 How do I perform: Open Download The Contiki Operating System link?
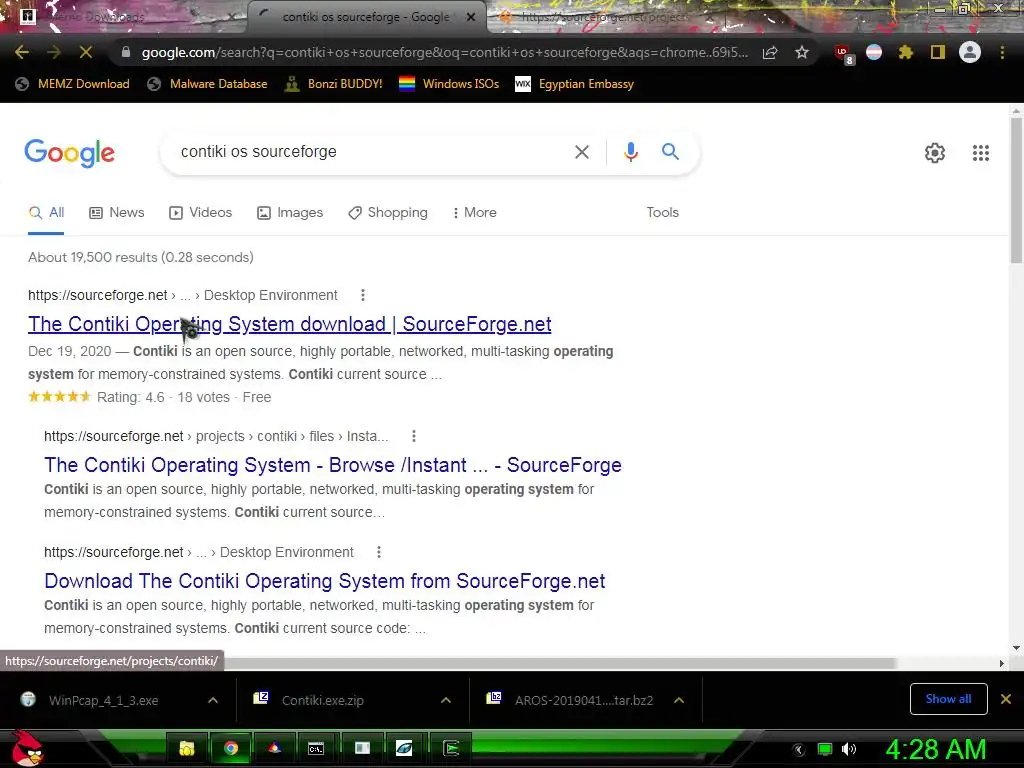pos(325,581)
